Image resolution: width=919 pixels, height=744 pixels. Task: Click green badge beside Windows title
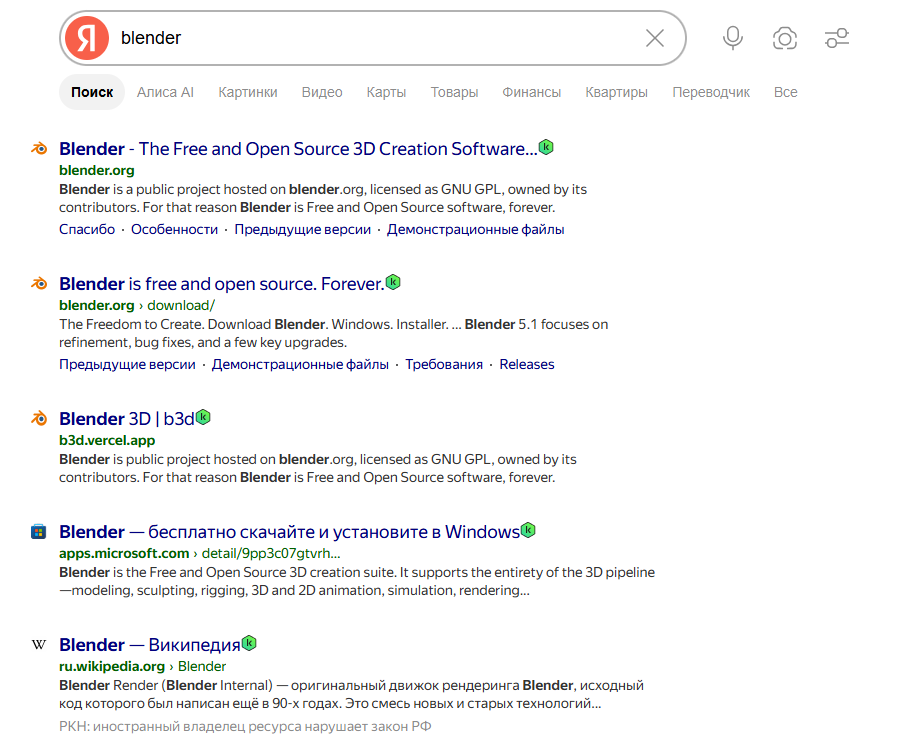tap(528, 530)
